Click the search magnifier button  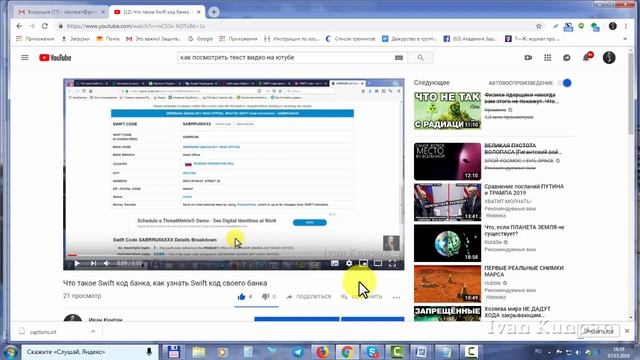pyautogui.click(x=420, y=58)
